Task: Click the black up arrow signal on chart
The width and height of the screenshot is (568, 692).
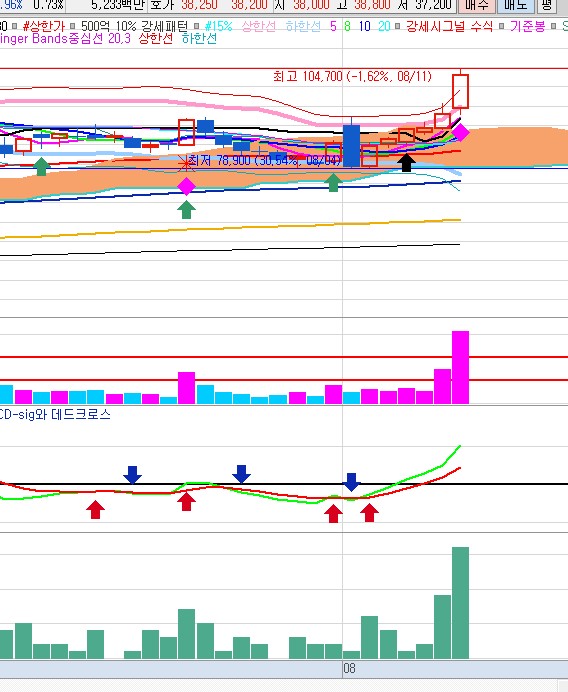Action: pos(406,162)
